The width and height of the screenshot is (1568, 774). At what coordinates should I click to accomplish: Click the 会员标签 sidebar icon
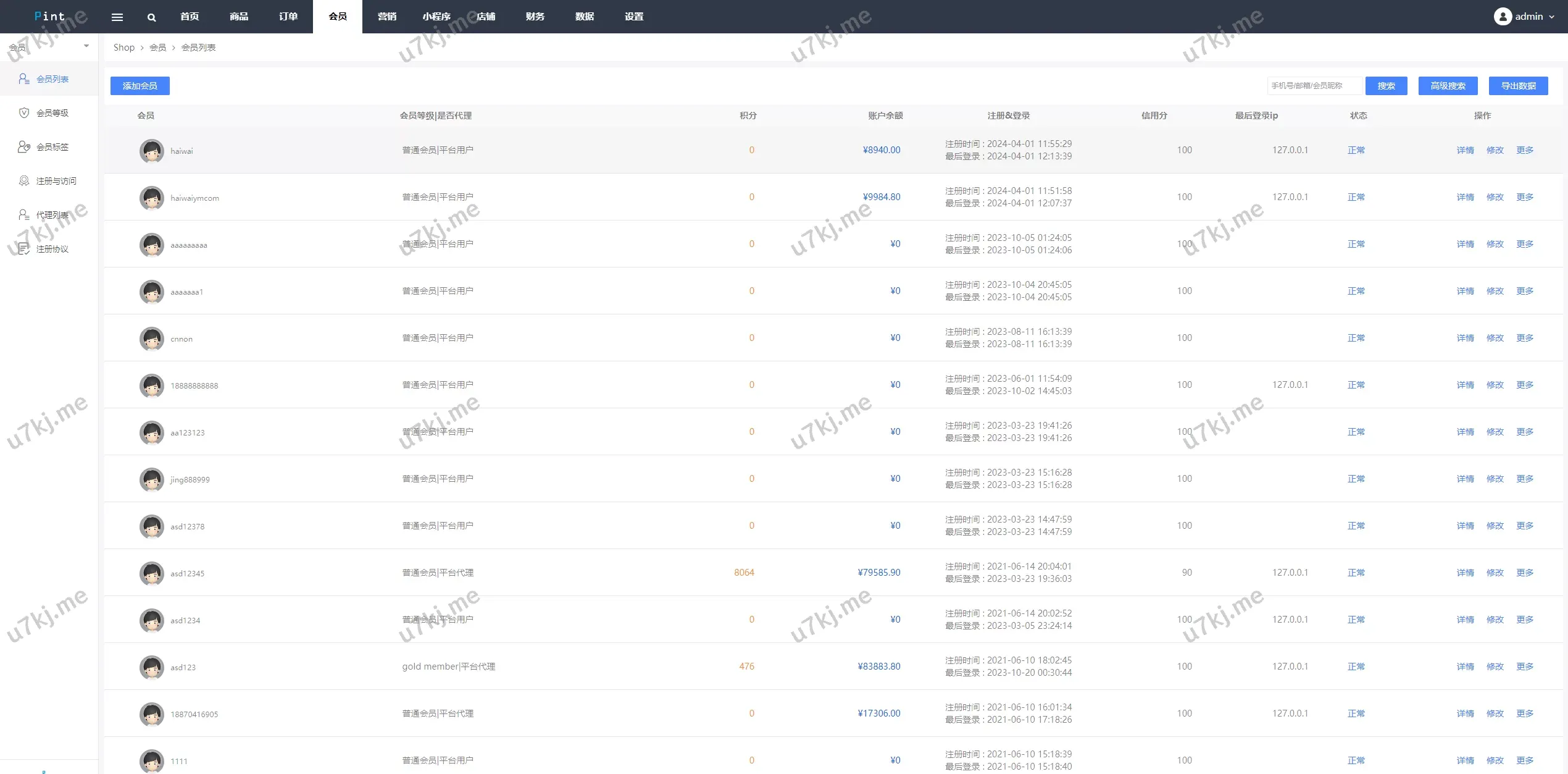point(24,147)
